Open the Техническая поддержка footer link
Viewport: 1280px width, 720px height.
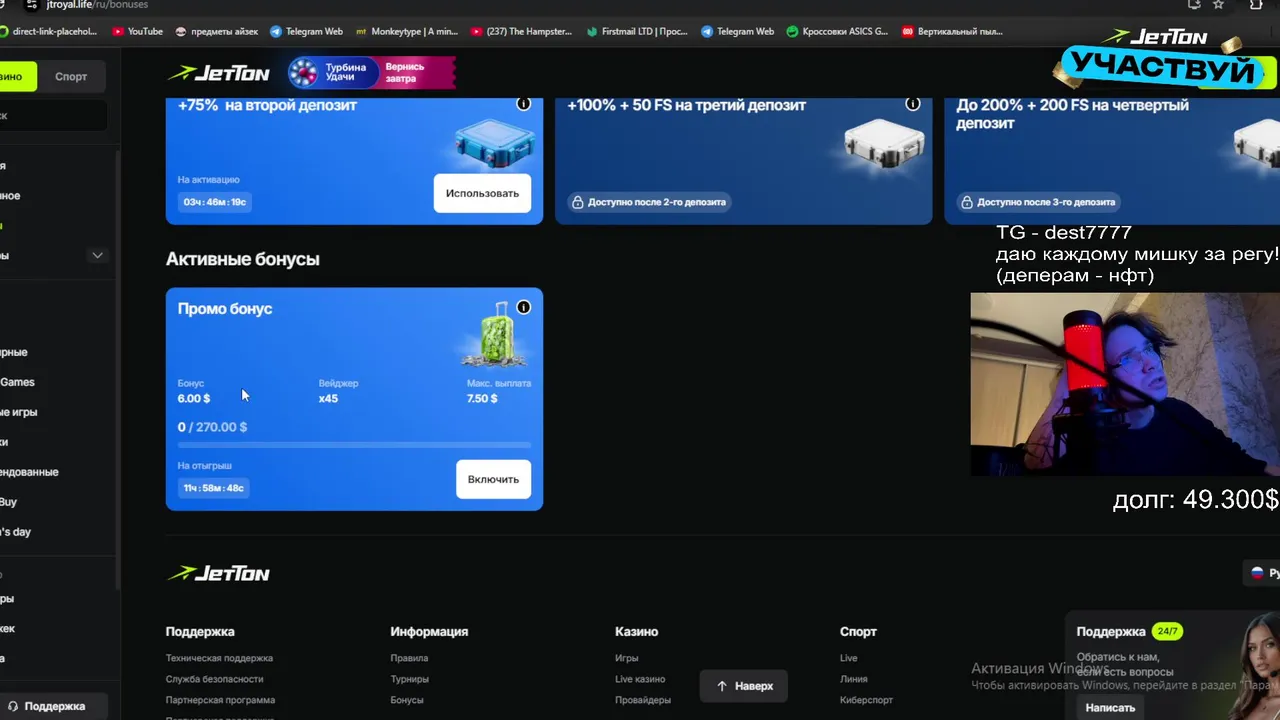pos(219,658)
